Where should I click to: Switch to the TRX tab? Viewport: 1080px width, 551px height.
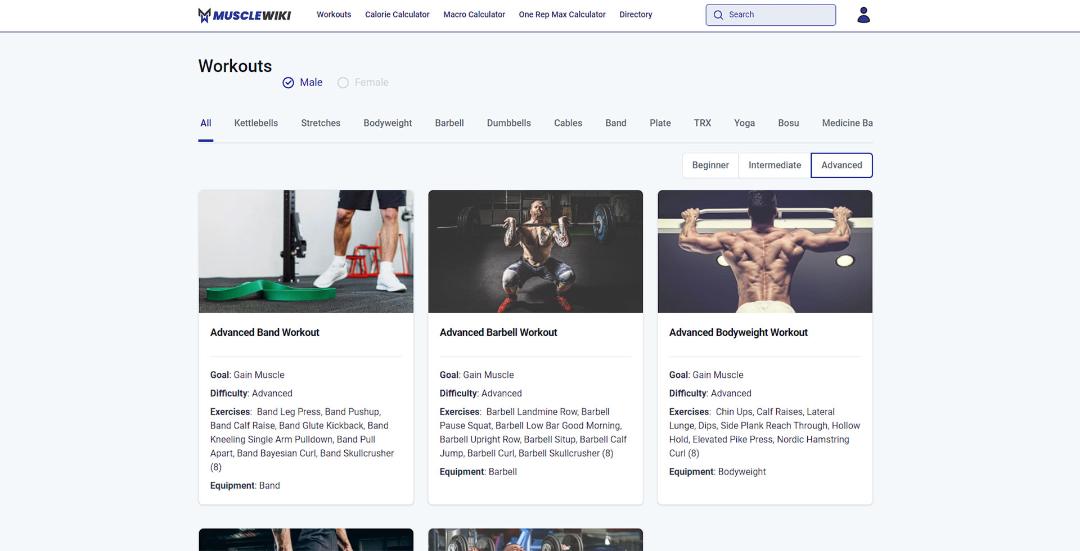tap(702, 123)
